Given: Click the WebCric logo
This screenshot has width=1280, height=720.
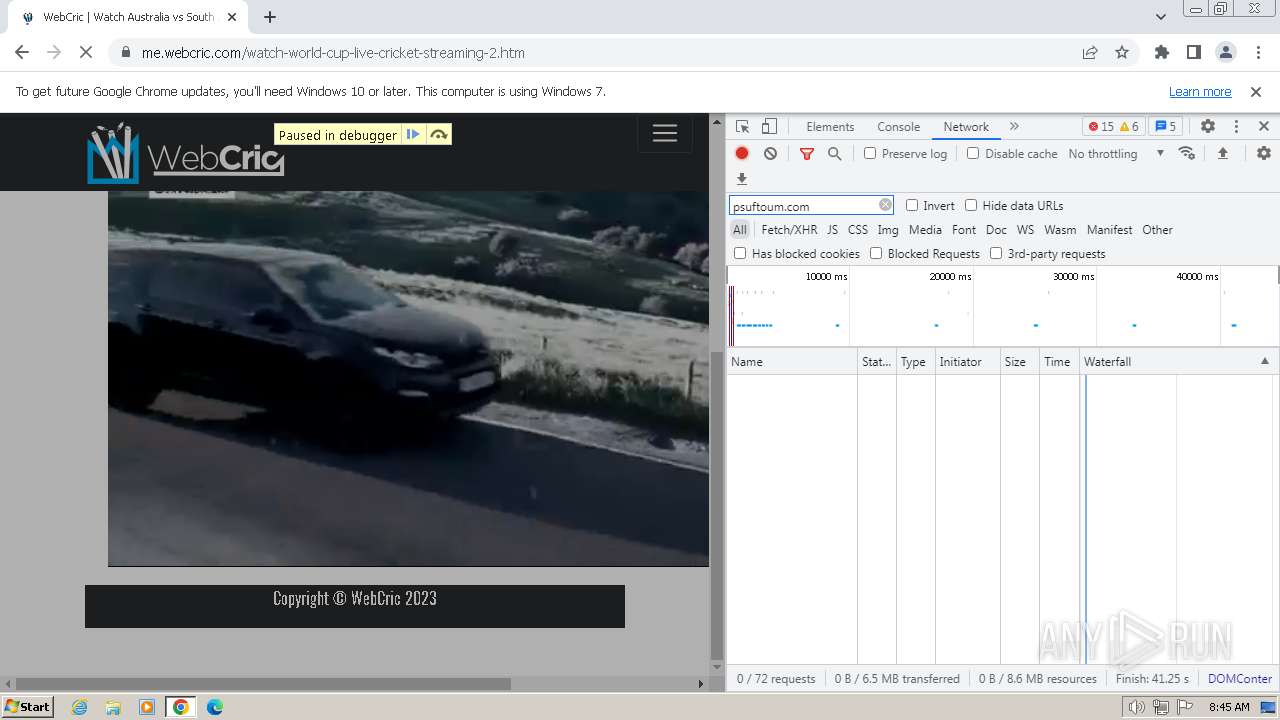Looking at the screenshot, I should pyautogui.click(x=186, y=153).
